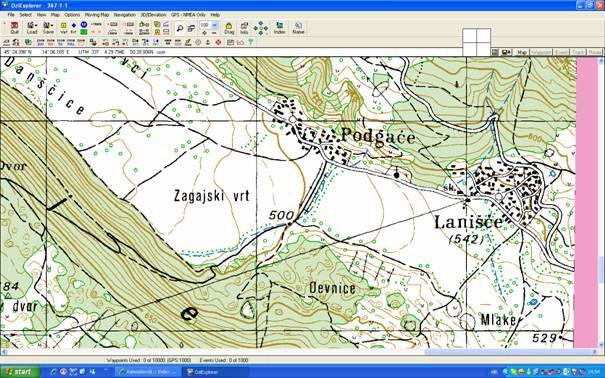The width and height of the screenshot is (605, 378).
Task: Click the Windows start button
Action: tap(20, 372)
